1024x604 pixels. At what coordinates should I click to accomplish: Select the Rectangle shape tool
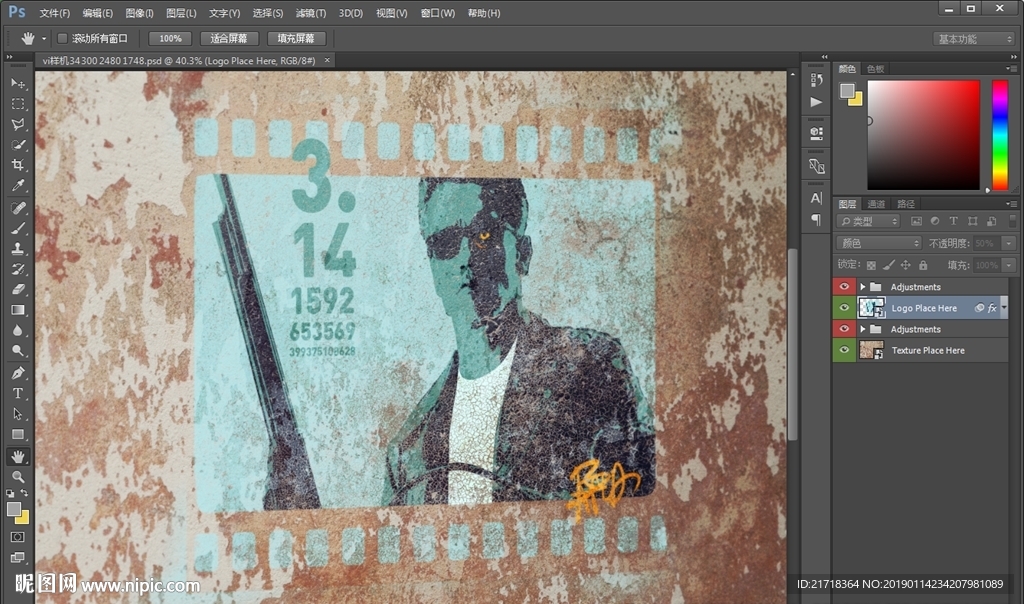tap(18, 434)
